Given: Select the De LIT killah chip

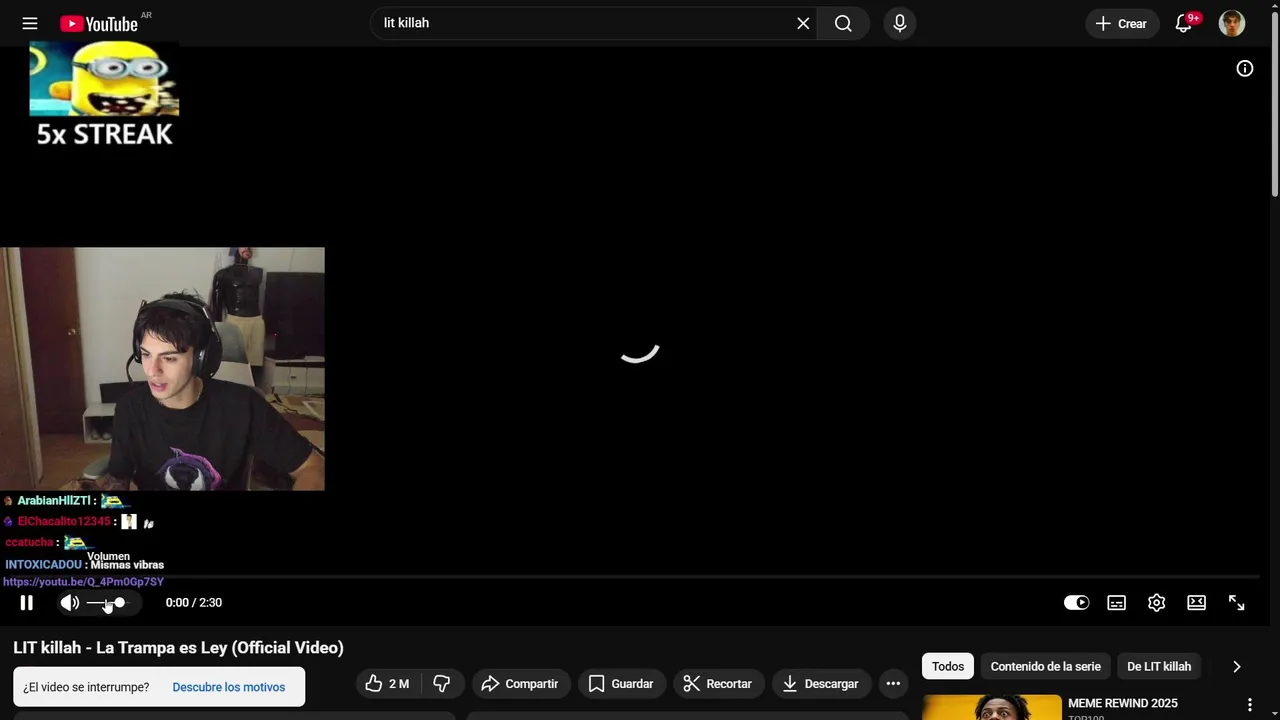Looking at the screenshot, I should 1159,666.
